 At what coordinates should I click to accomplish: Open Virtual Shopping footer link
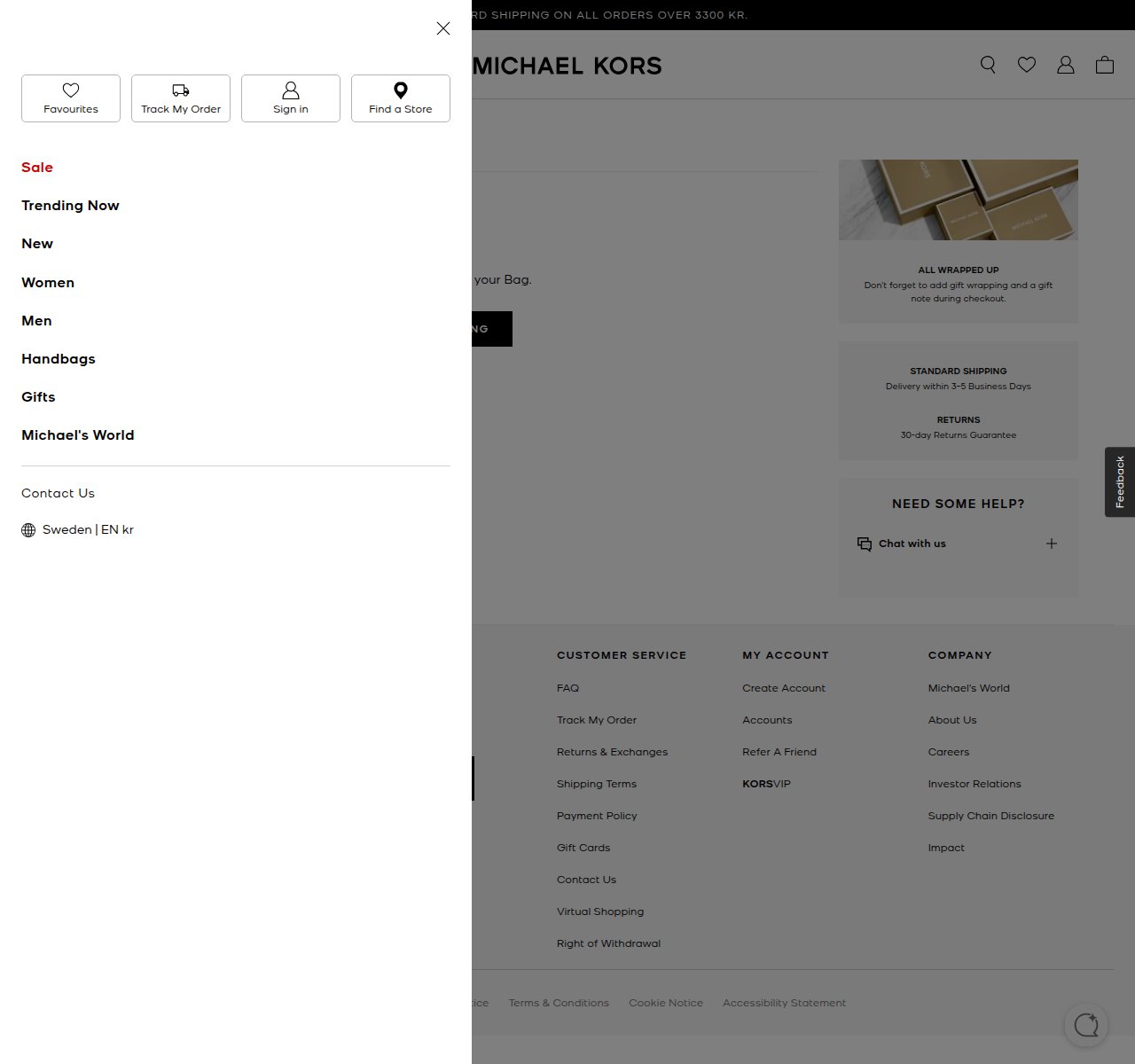[600, 911]
